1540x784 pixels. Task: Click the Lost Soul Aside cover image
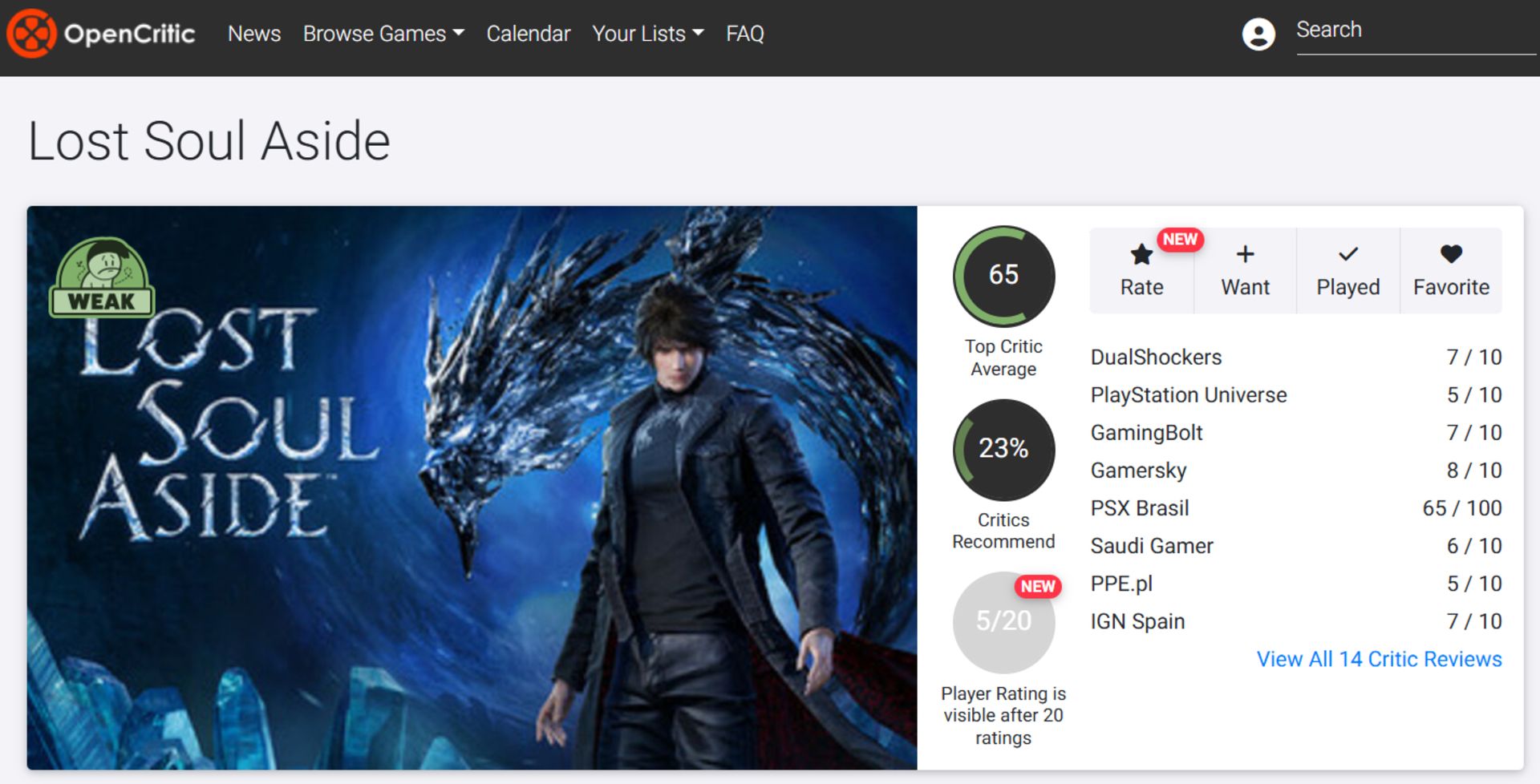click(x=472, y=487)
